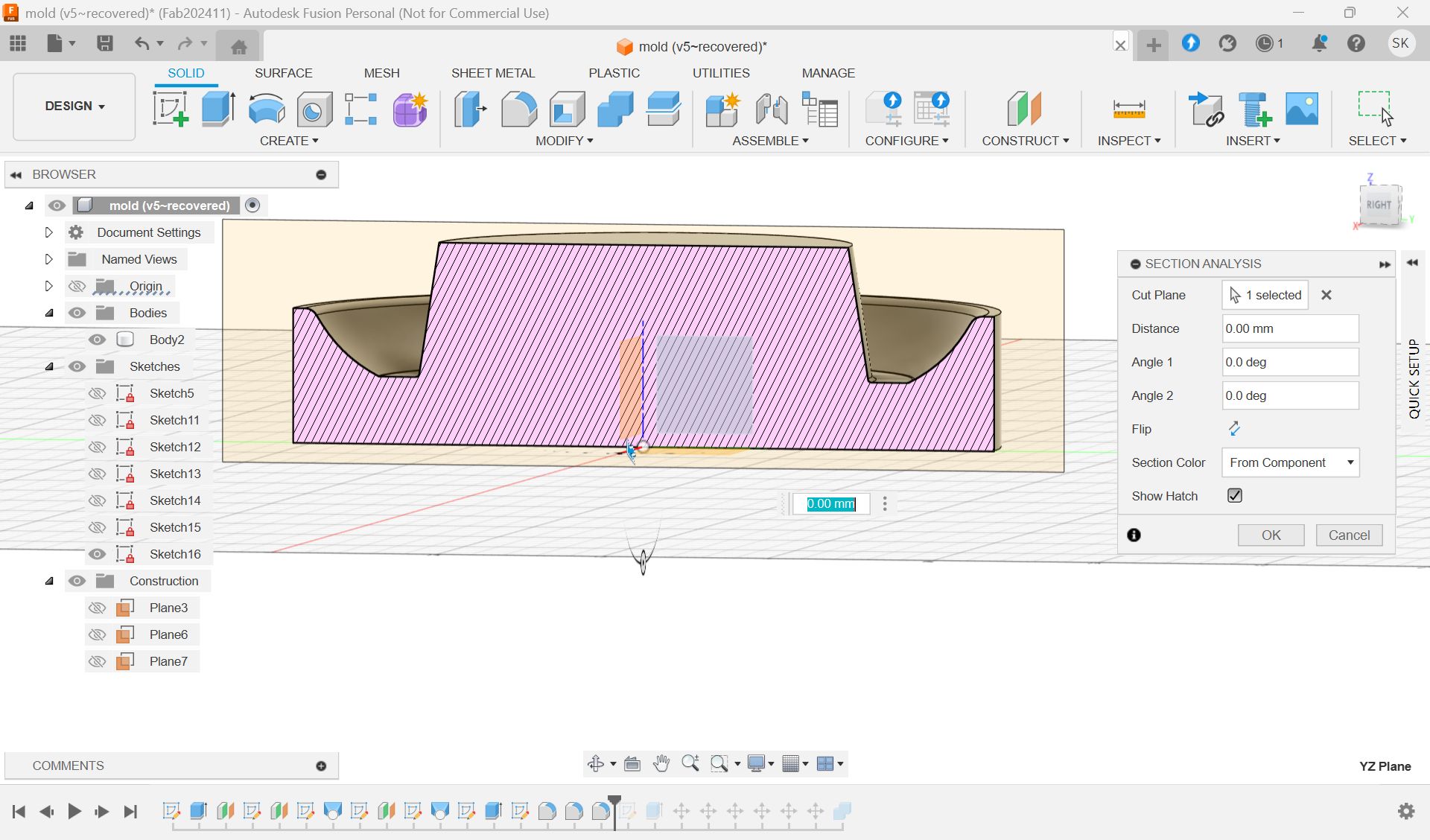Viewport: 1430px width, 840px height.
Task: Select the Press Pull tool
Action: (x=470, y=109)
